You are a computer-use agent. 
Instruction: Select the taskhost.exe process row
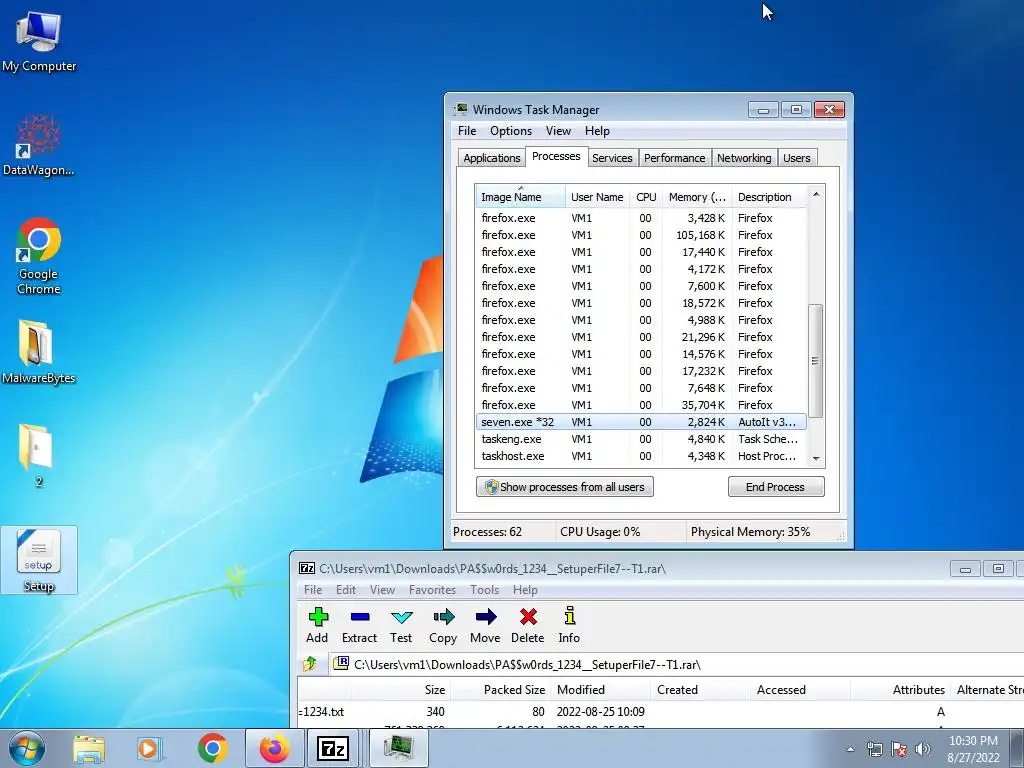click(x=641, y=456)
